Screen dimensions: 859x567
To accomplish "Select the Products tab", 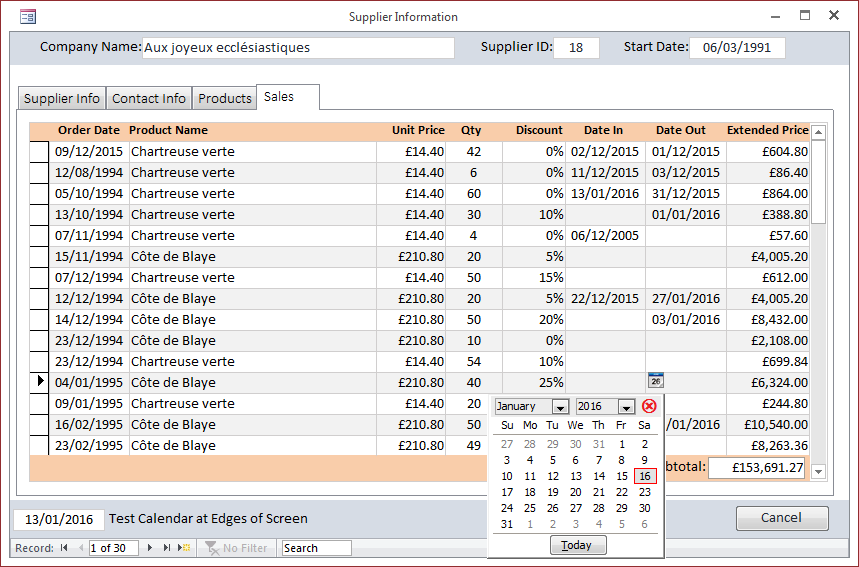I will [x=225, y=98].
